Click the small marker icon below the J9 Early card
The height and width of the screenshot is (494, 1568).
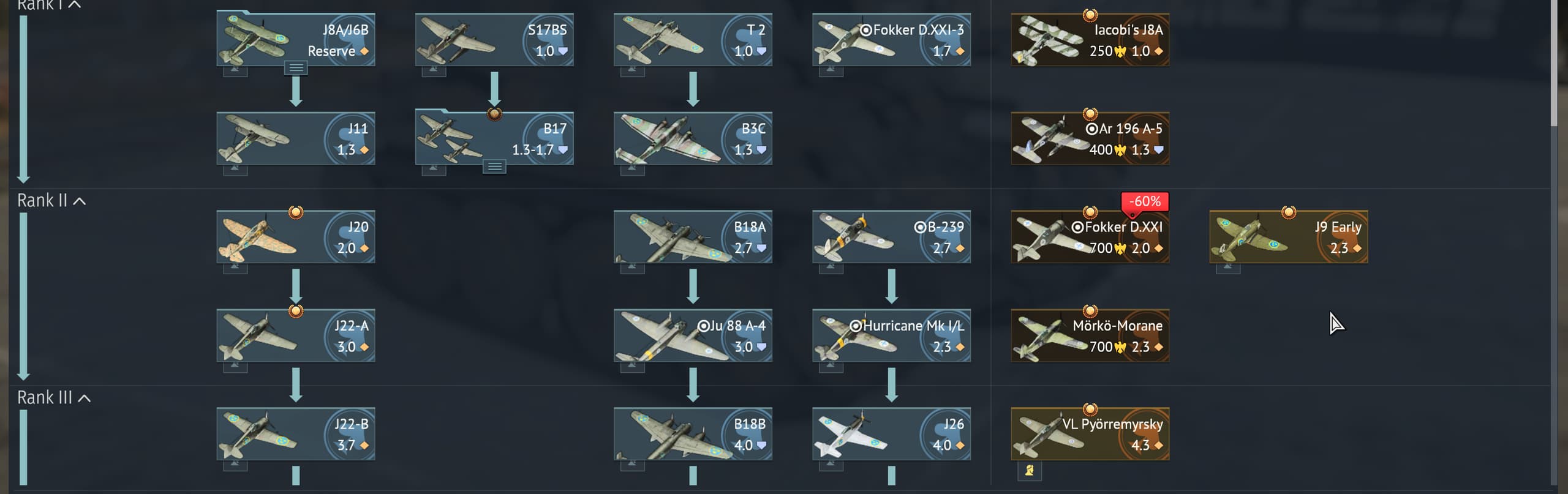click(x=1228, y=268)
